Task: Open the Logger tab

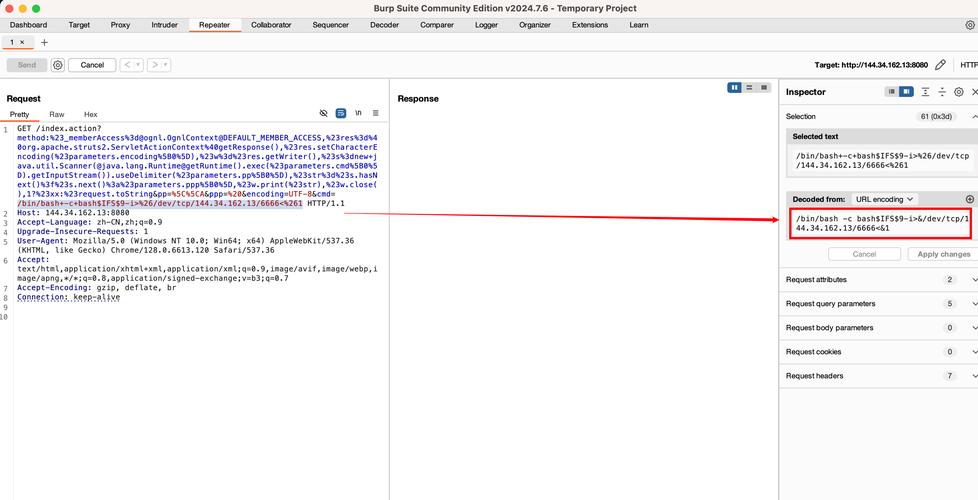Action: tap(487, 25)
